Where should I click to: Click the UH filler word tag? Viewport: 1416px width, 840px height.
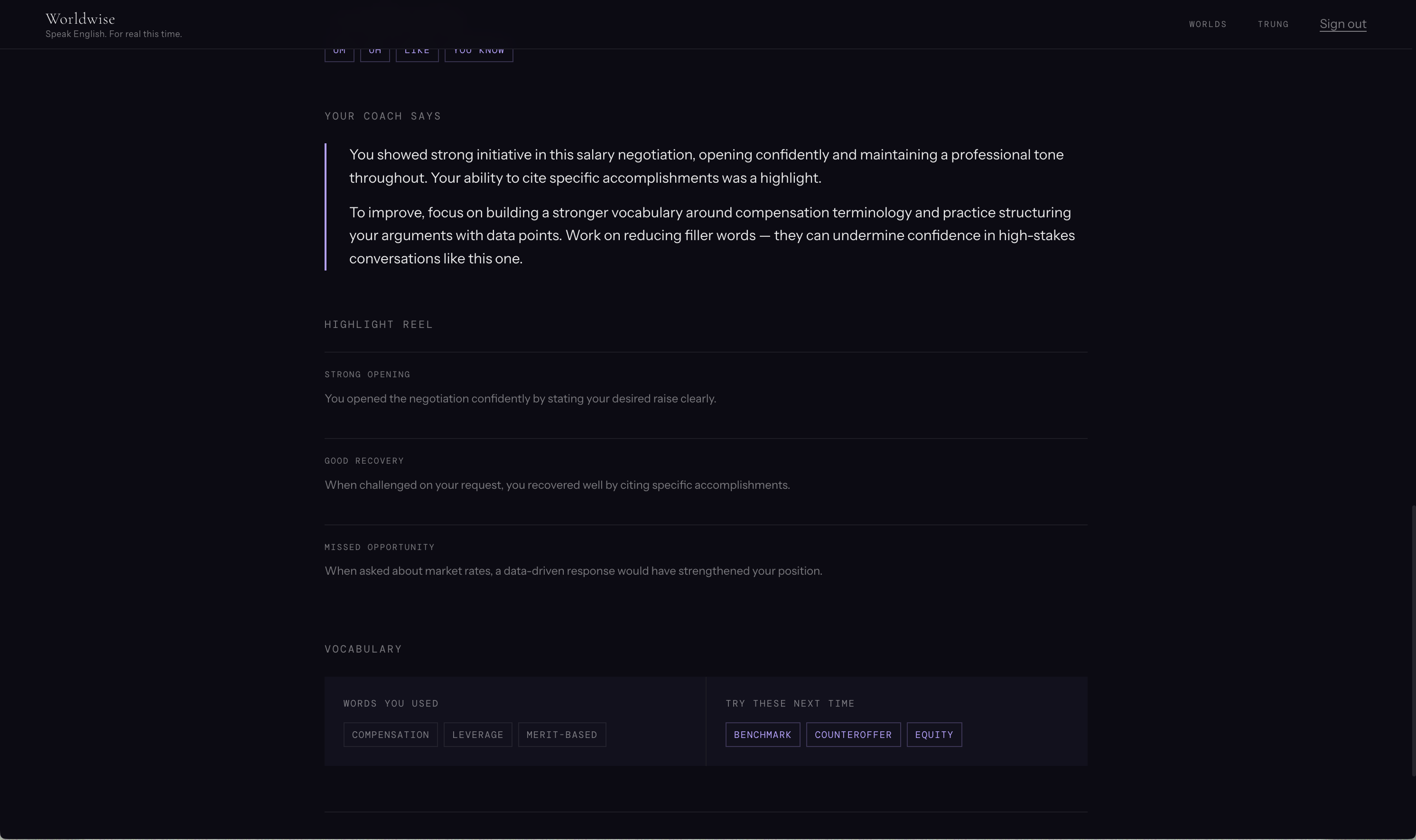375,55
